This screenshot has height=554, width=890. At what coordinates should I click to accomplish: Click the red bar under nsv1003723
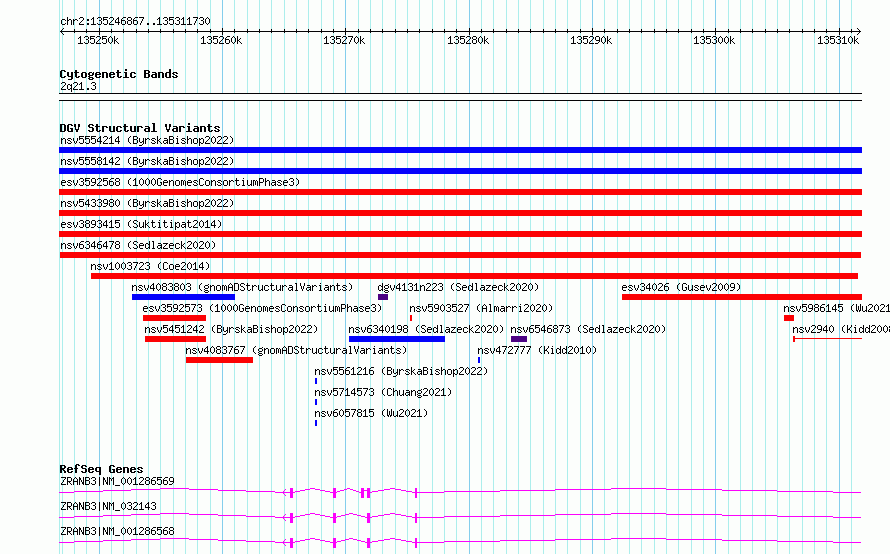coord(475,276)
